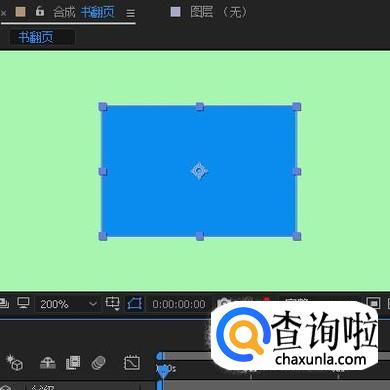Click the tan composition label color swatch
The width and height of the screenshot is (390, 390).
tap(21, 12)
